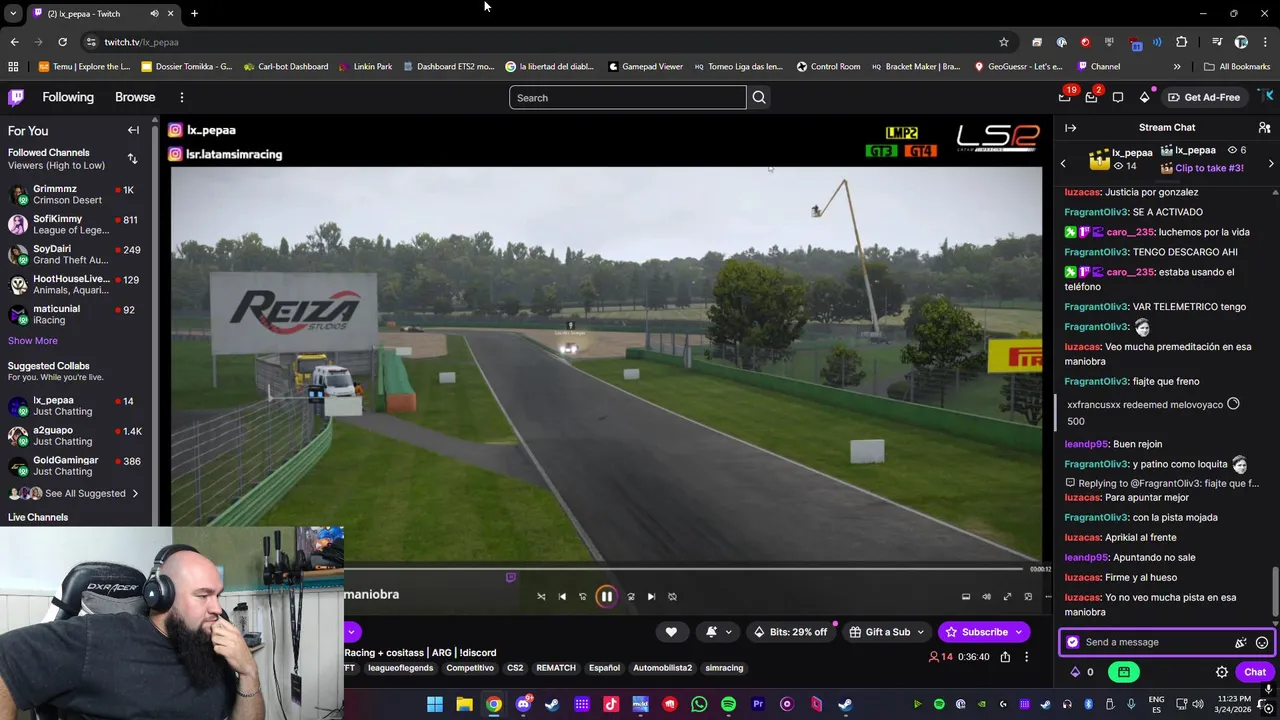Click the Bits: 29% off button
This screenshot has height=720, width=1280.
791,632
